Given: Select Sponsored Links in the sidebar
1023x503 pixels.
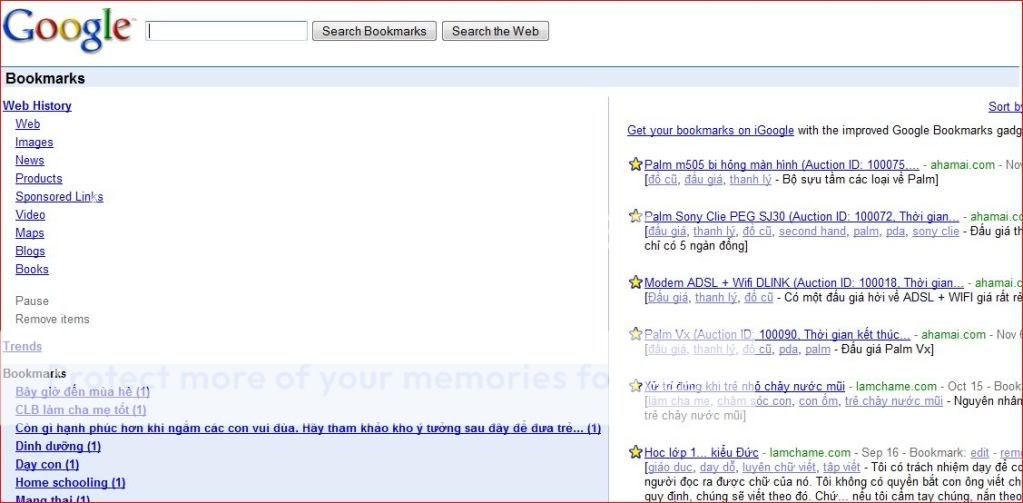Looking at the screenshot, I should (x=59, y=197).
